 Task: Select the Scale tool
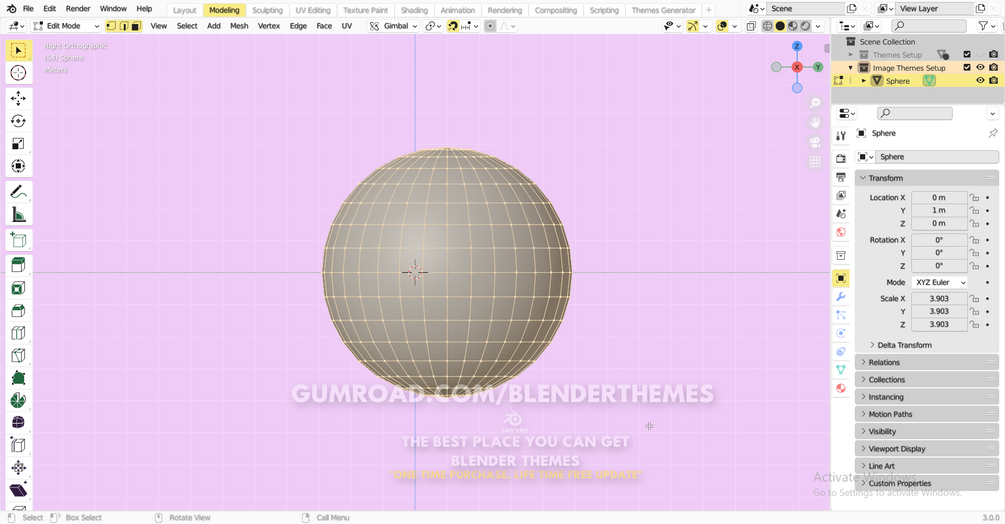(x=19, y=143)
